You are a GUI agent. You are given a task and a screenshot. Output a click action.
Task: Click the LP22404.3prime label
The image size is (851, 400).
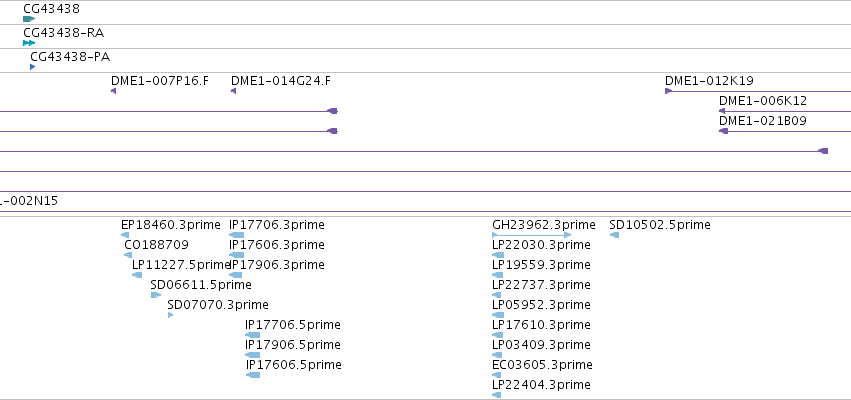[x=541, y=385]
